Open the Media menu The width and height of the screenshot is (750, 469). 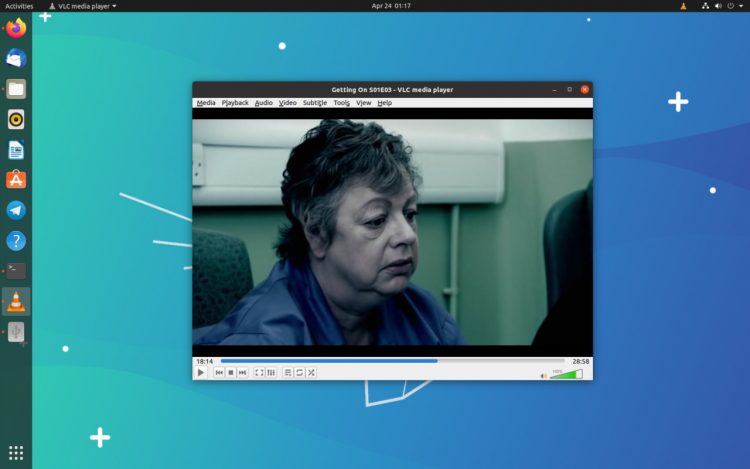206,103
